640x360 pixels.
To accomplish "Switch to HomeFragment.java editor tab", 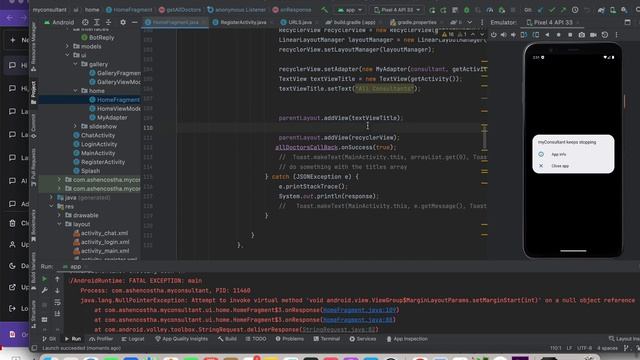I will click(x=176, y=22).
